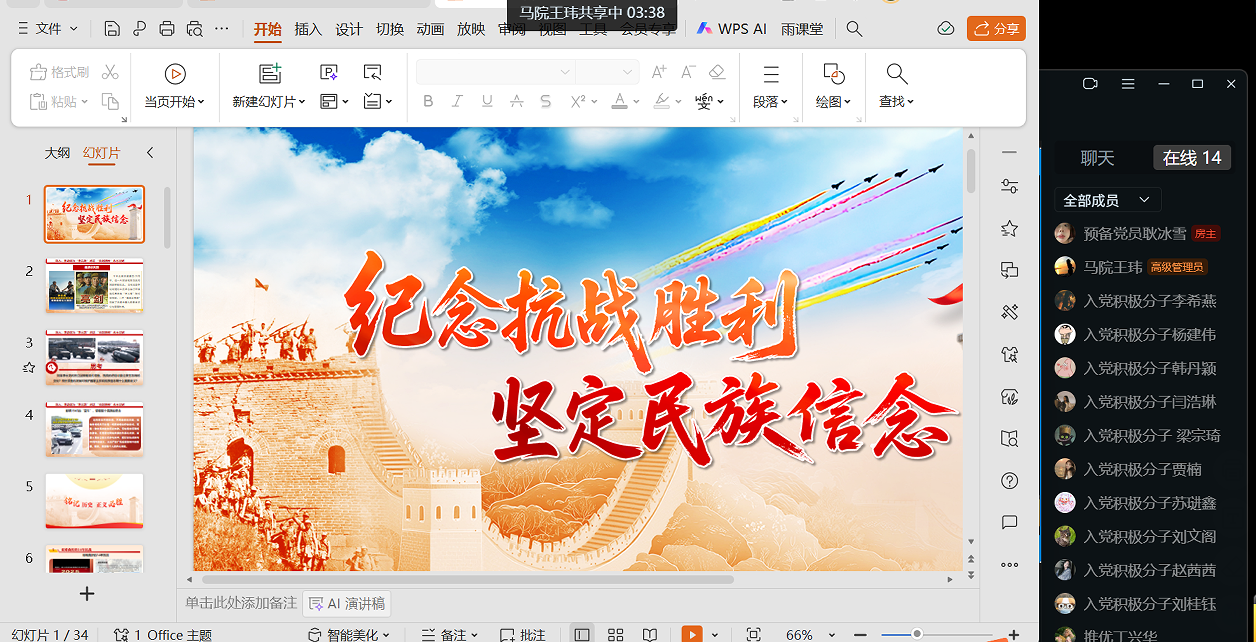Open the 插入 ribbon tab
Viewport: 1256px width, 642px height.
click(x=308, y=29)
